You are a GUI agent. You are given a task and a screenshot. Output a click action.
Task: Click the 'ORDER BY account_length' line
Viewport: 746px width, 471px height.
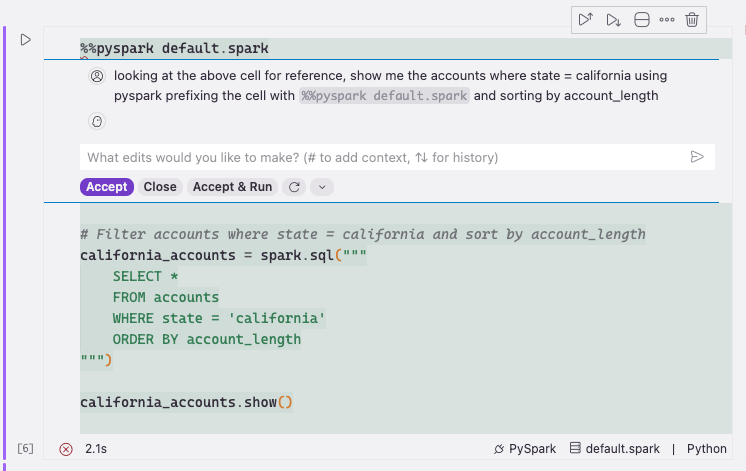tap(206, 340)
